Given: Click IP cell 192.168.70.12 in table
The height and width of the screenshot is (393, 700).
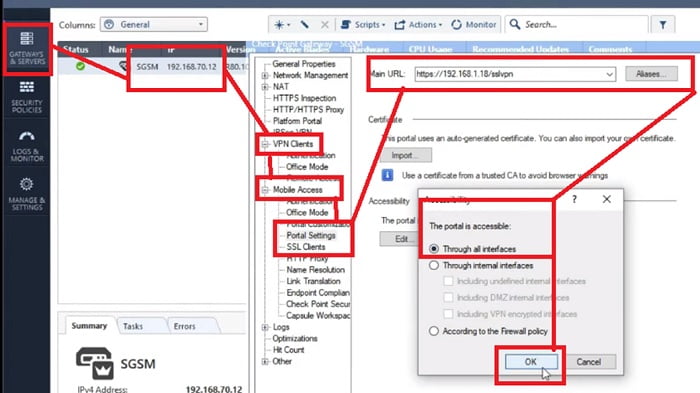Looking at the screenshot, I should (192, 67).
